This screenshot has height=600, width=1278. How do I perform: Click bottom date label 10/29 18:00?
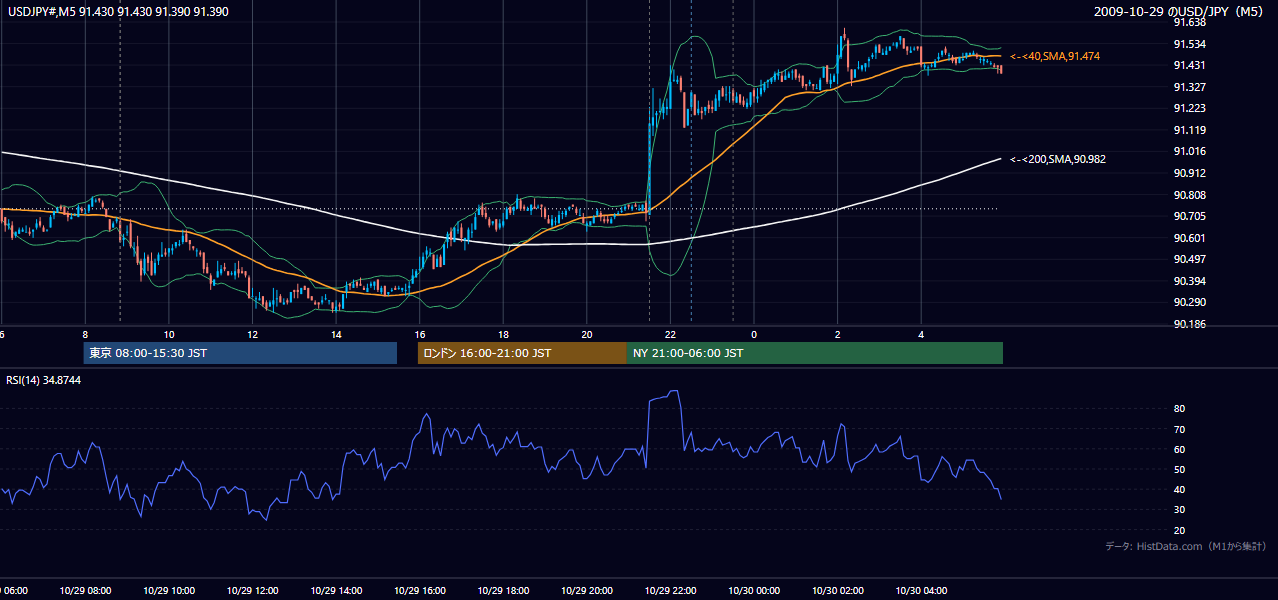pos(503,591)
